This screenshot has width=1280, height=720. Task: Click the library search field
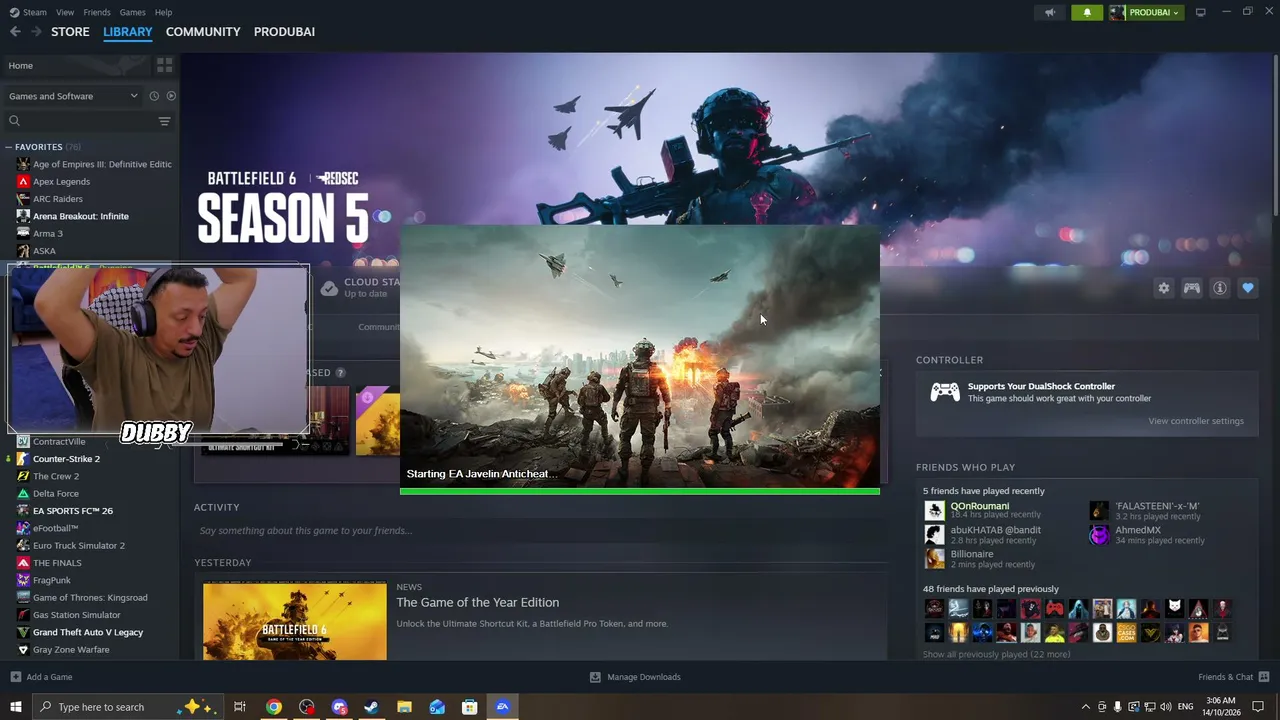[x=78, y=121]
